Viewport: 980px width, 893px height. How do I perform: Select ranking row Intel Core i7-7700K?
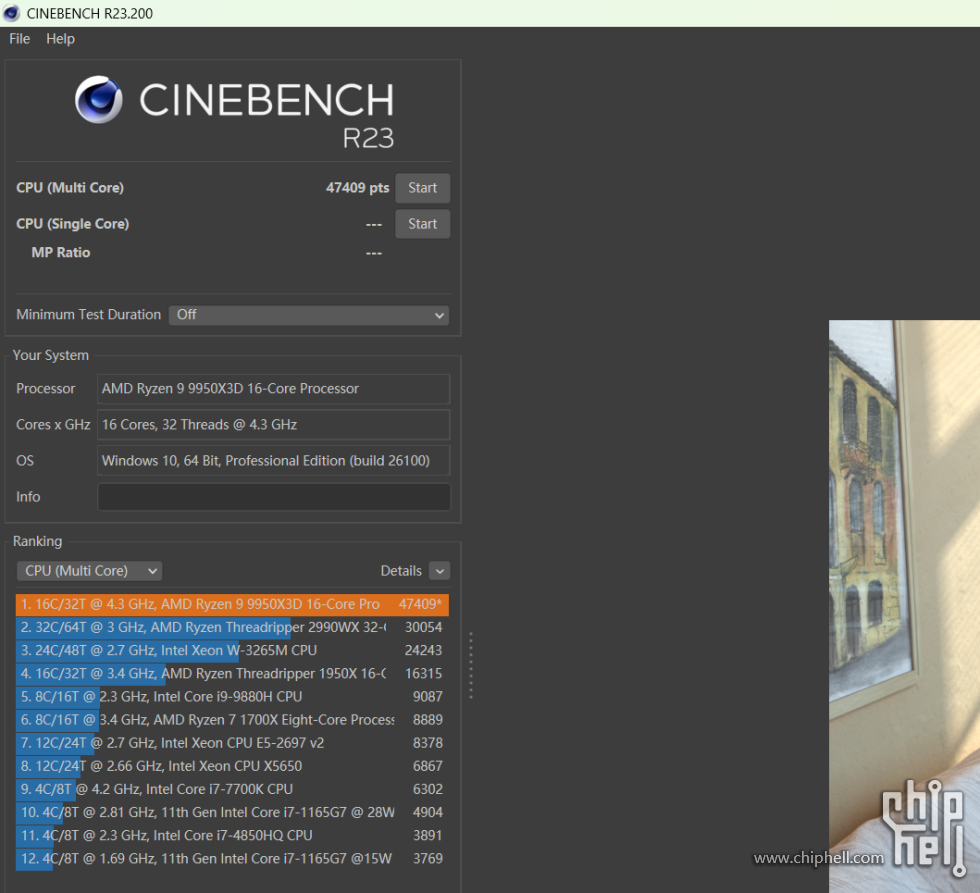point(232,789)
